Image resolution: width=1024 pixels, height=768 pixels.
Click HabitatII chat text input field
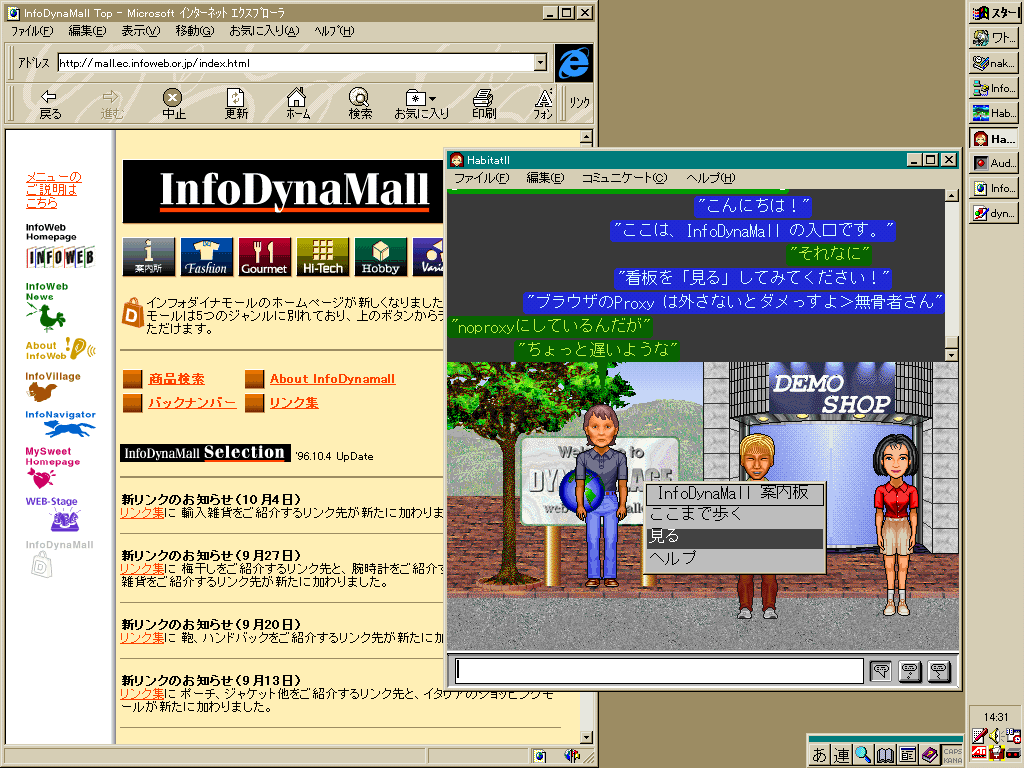[659, 671]
